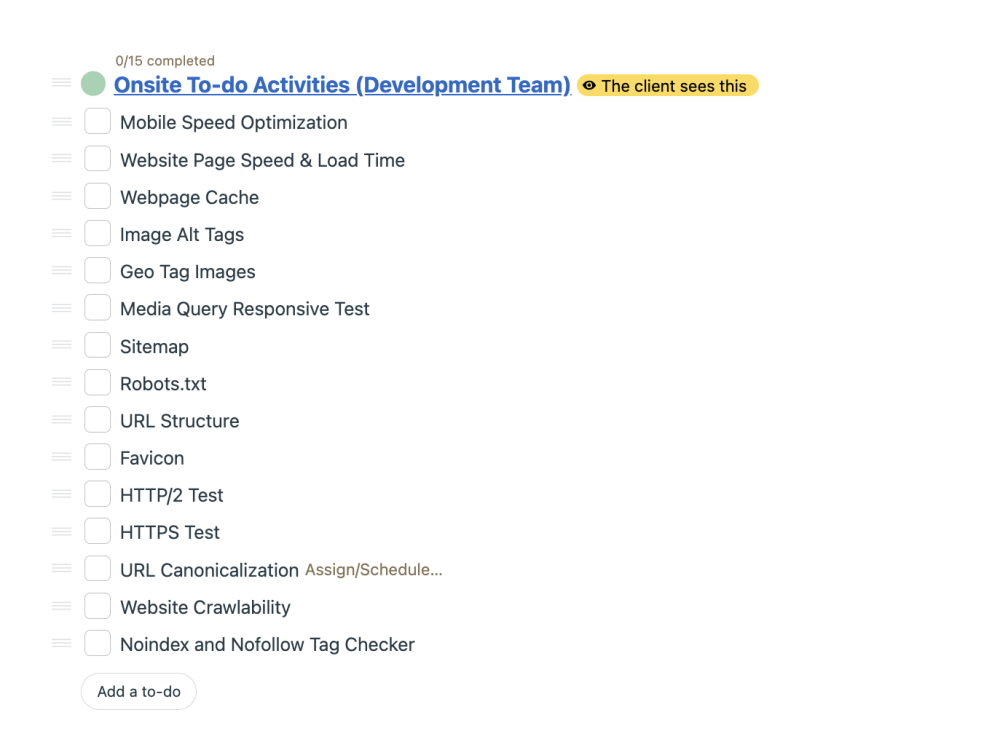Viewport: 1000px width, 750px height.
Task: Open the Robots.txt to-do text
Action: 163,384
